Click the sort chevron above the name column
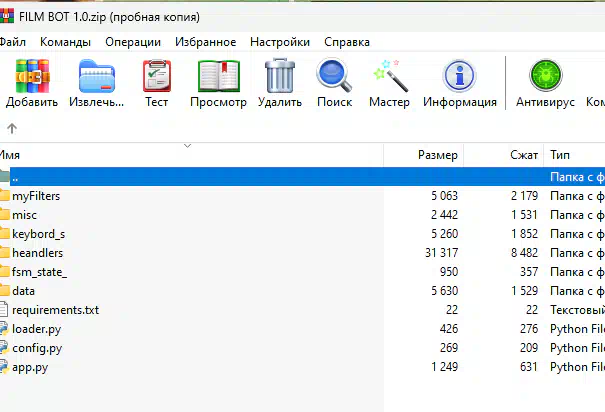The image size is (605, 412). click(x=188, y=146)
